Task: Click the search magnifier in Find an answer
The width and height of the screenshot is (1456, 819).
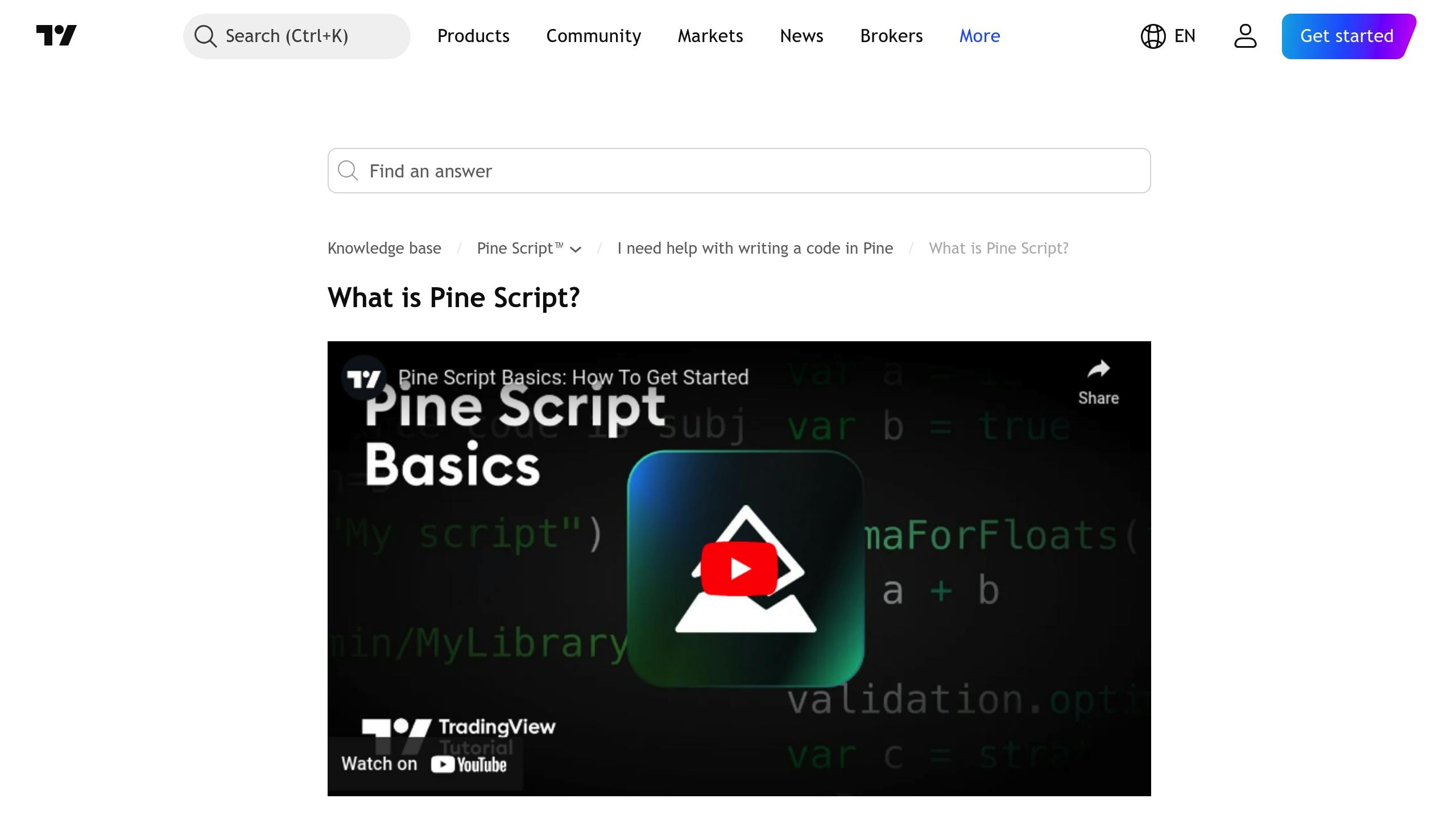Action: pos(349,170)
